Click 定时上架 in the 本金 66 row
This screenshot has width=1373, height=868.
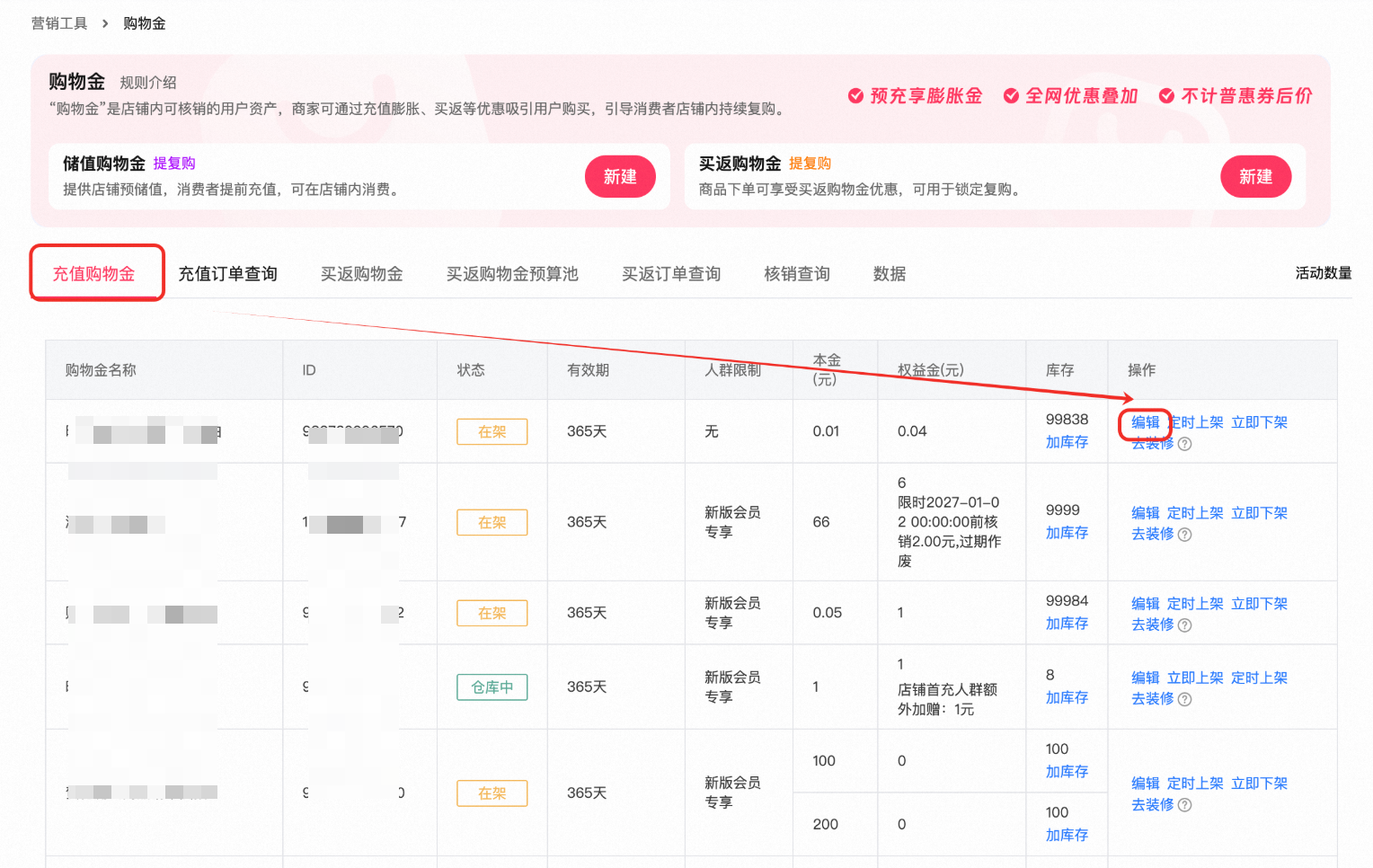click(x=1195, y=513)
